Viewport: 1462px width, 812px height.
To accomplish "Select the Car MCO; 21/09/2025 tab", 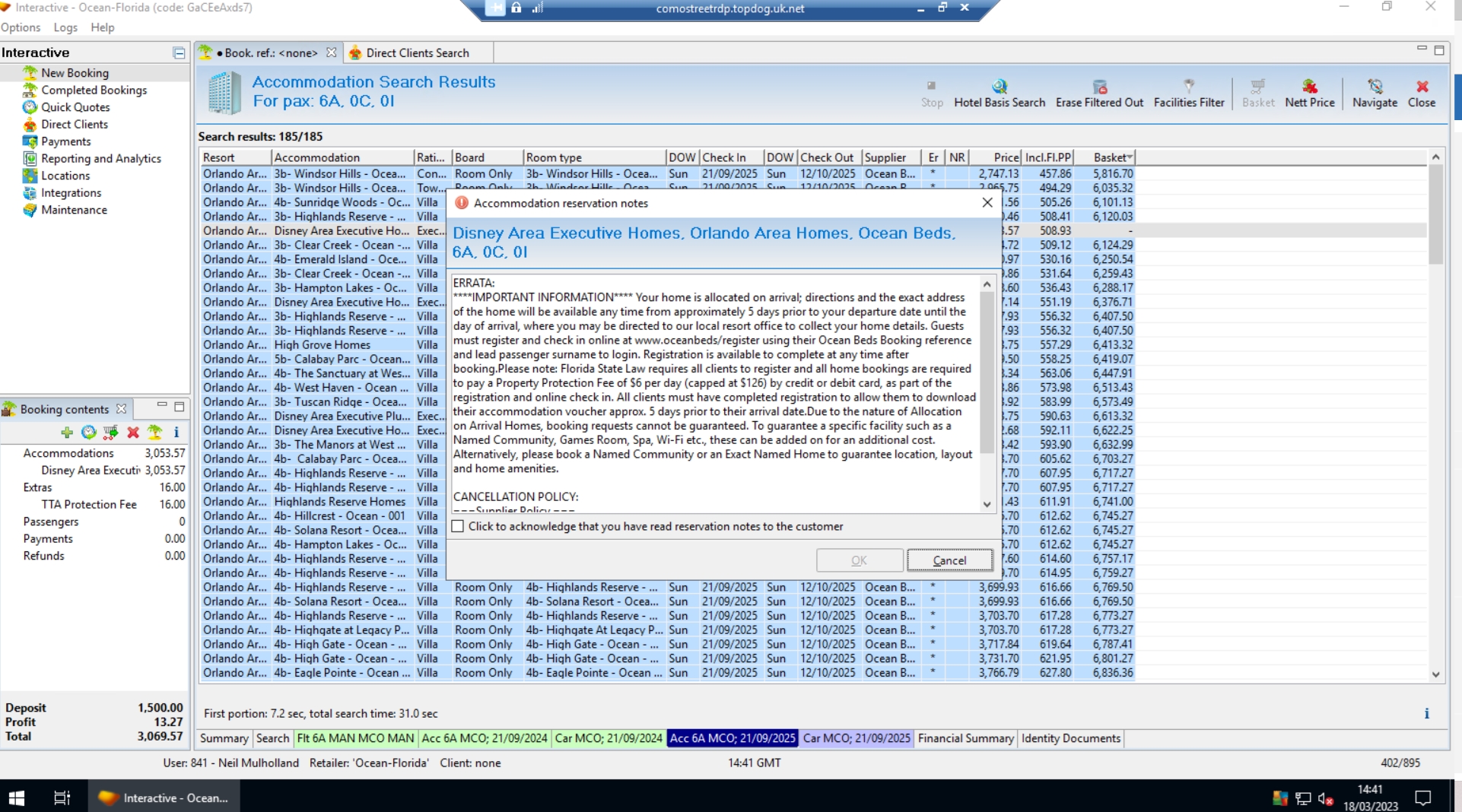I will point(857,738).
